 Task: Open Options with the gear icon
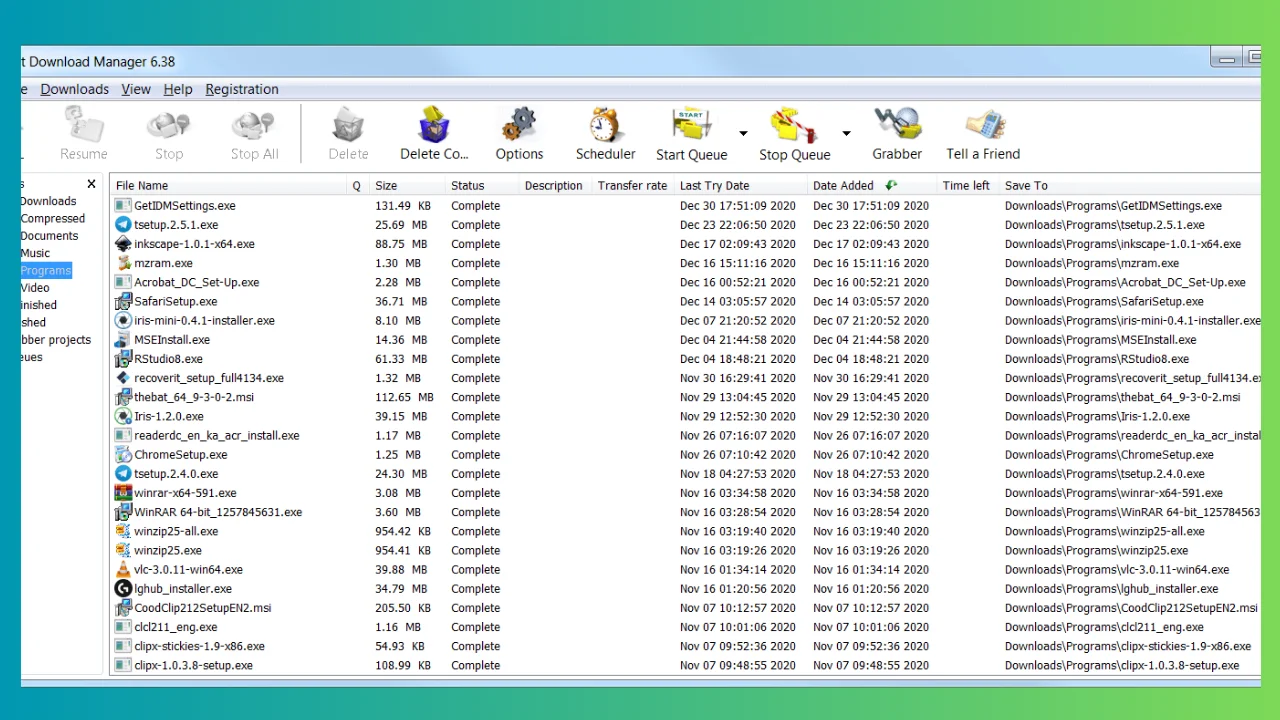519,124
